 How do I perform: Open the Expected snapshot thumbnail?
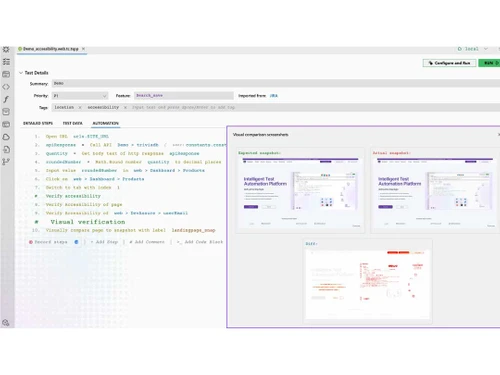coord(300,193)
